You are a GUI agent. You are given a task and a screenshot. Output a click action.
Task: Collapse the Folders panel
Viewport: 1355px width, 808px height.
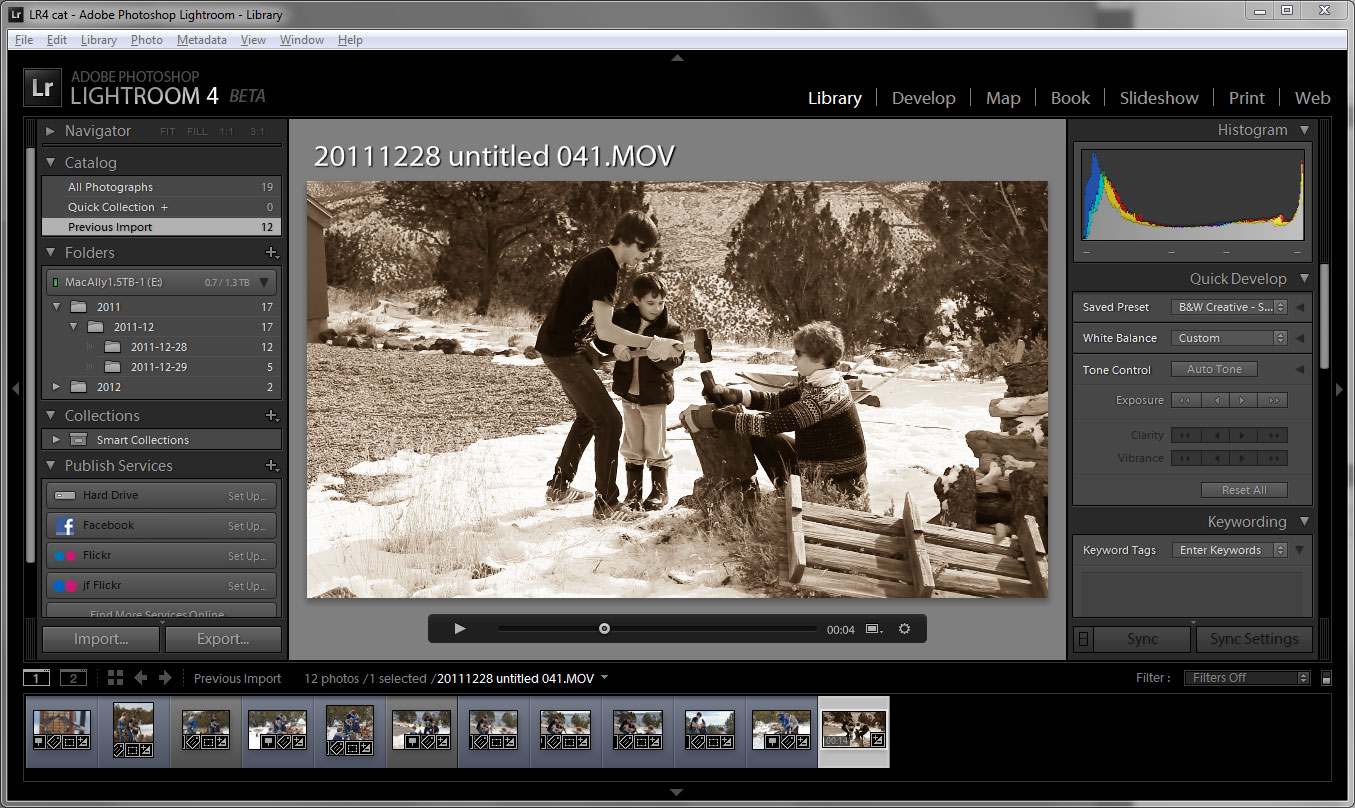51,253
